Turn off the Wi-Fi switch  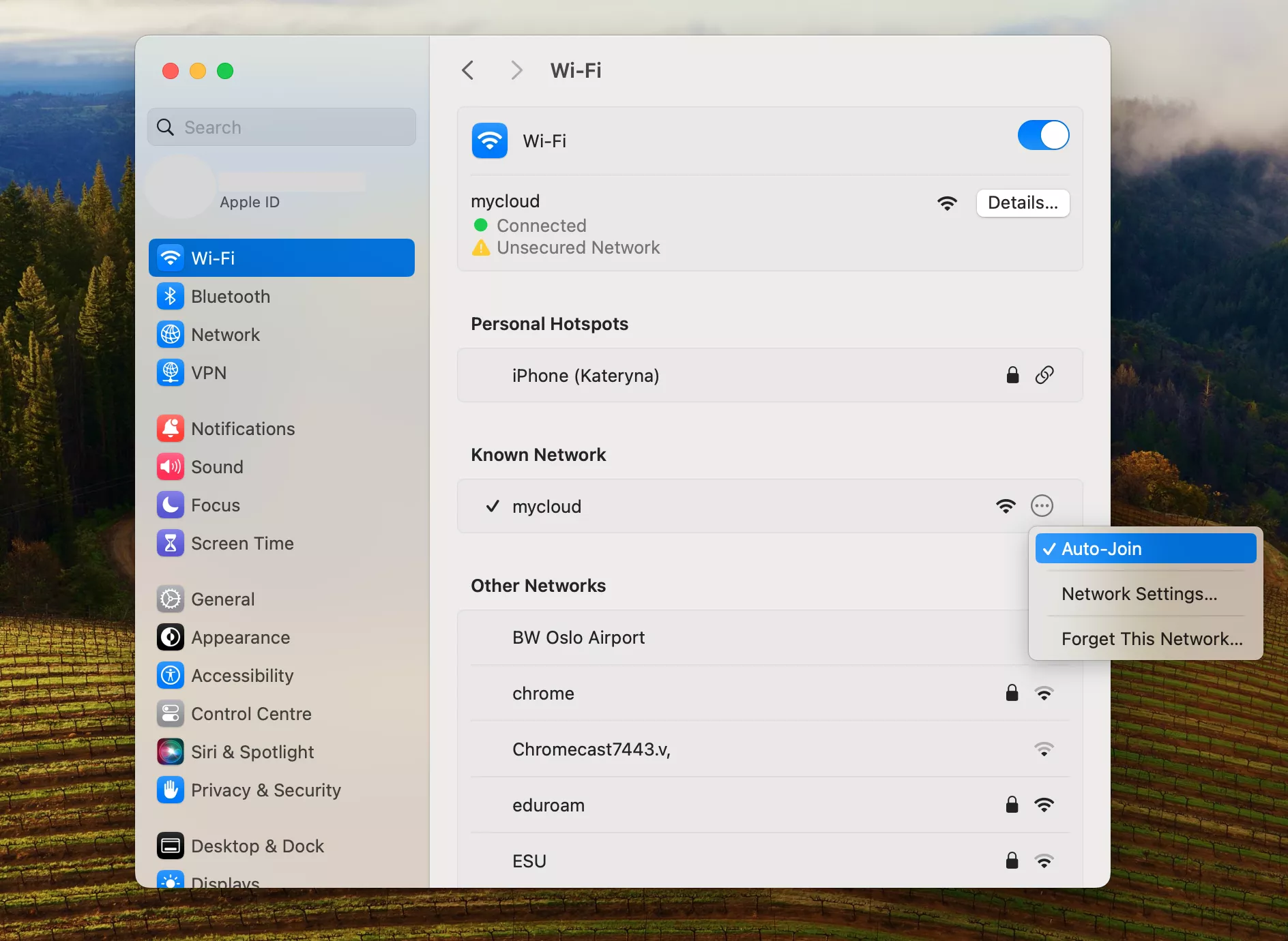point(1042,135)
